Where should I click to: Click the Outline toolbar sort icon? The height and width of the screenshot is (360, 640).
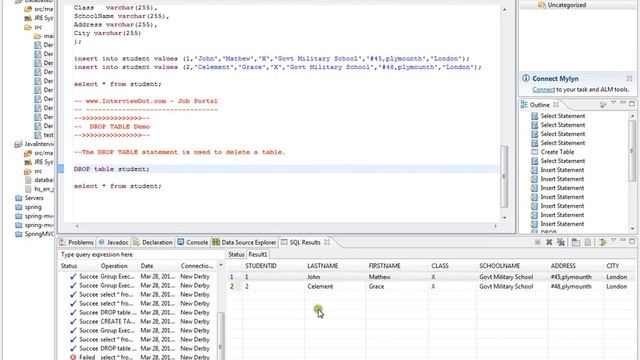coord(603,105)
